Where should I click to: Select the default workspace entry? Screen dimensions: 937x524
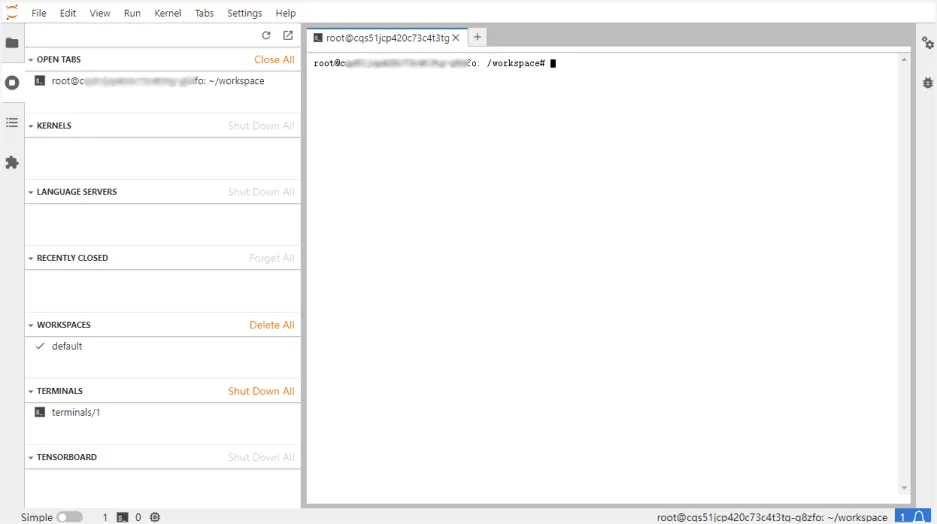[x=163, y=347]
